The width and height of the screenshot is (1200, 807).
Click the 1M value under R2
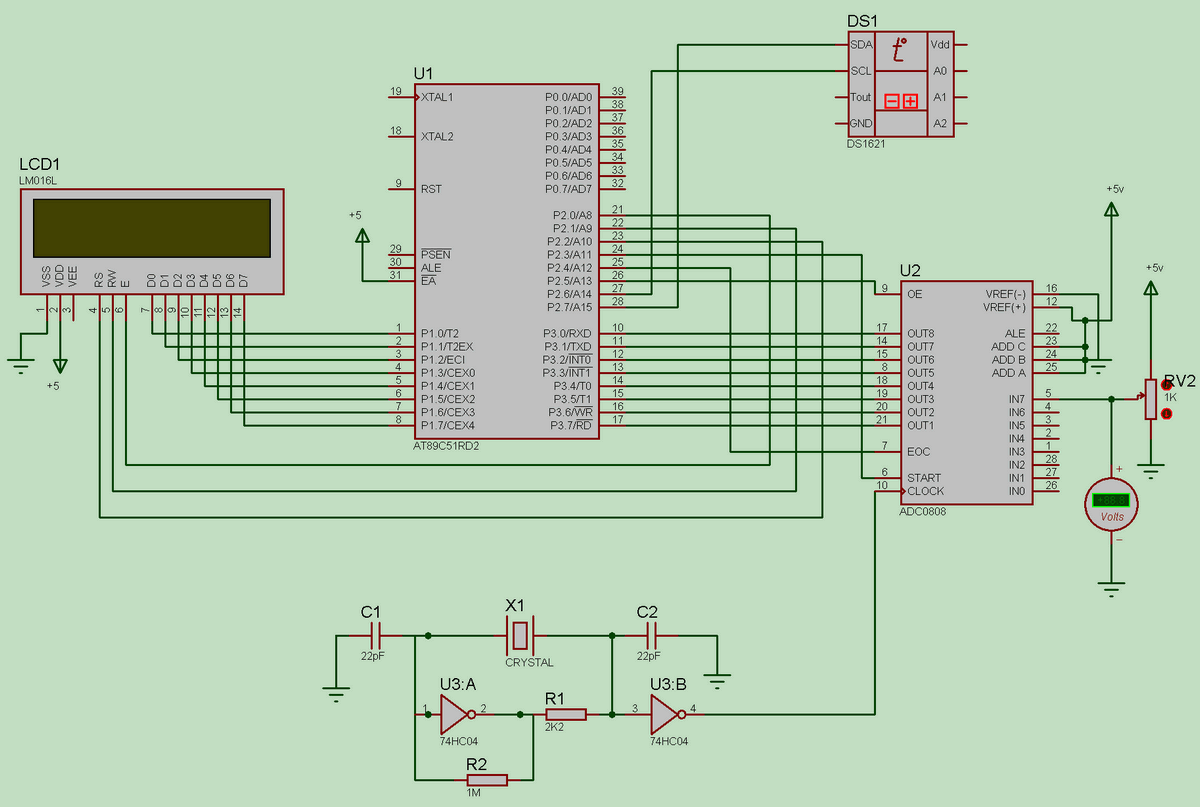[473, 794]
